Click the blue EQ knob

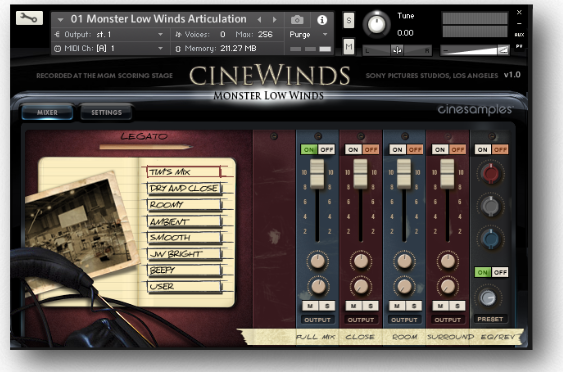point(491,238)
